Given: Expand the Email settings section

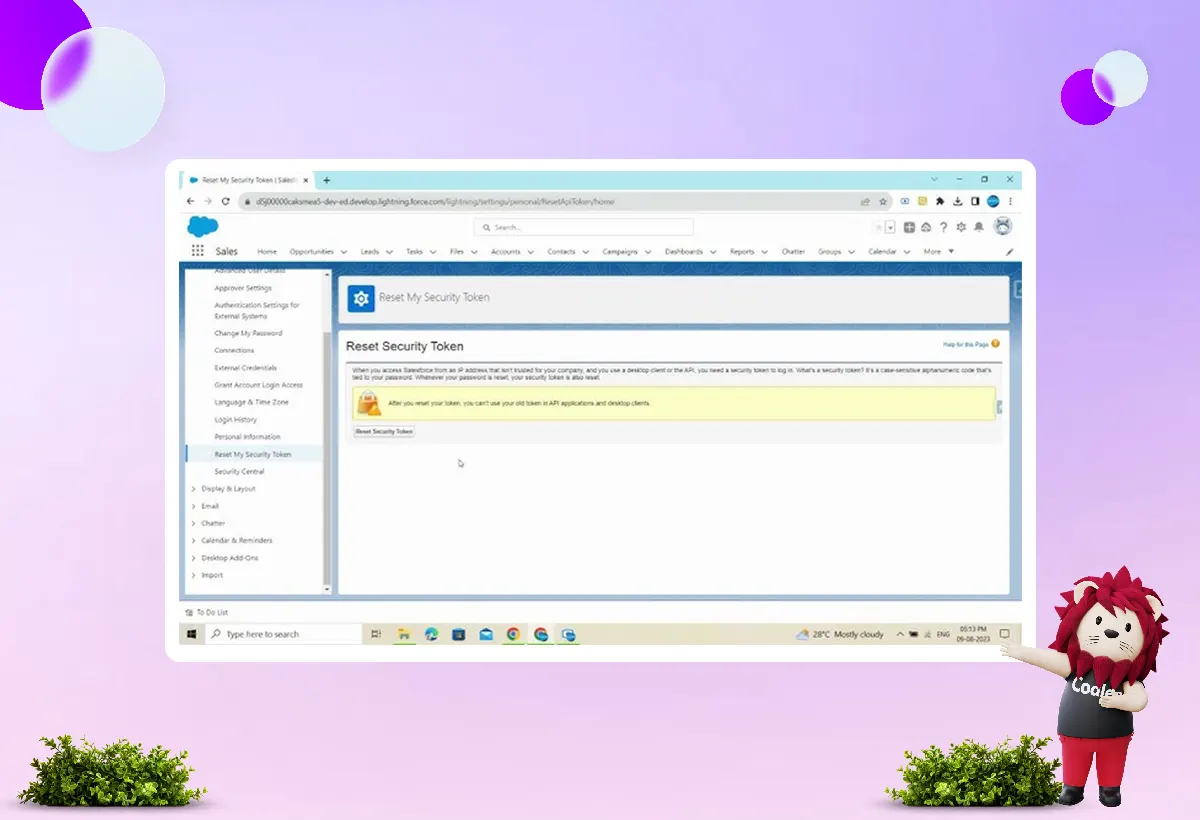Looking at the screenshot, I should point(194,506).
